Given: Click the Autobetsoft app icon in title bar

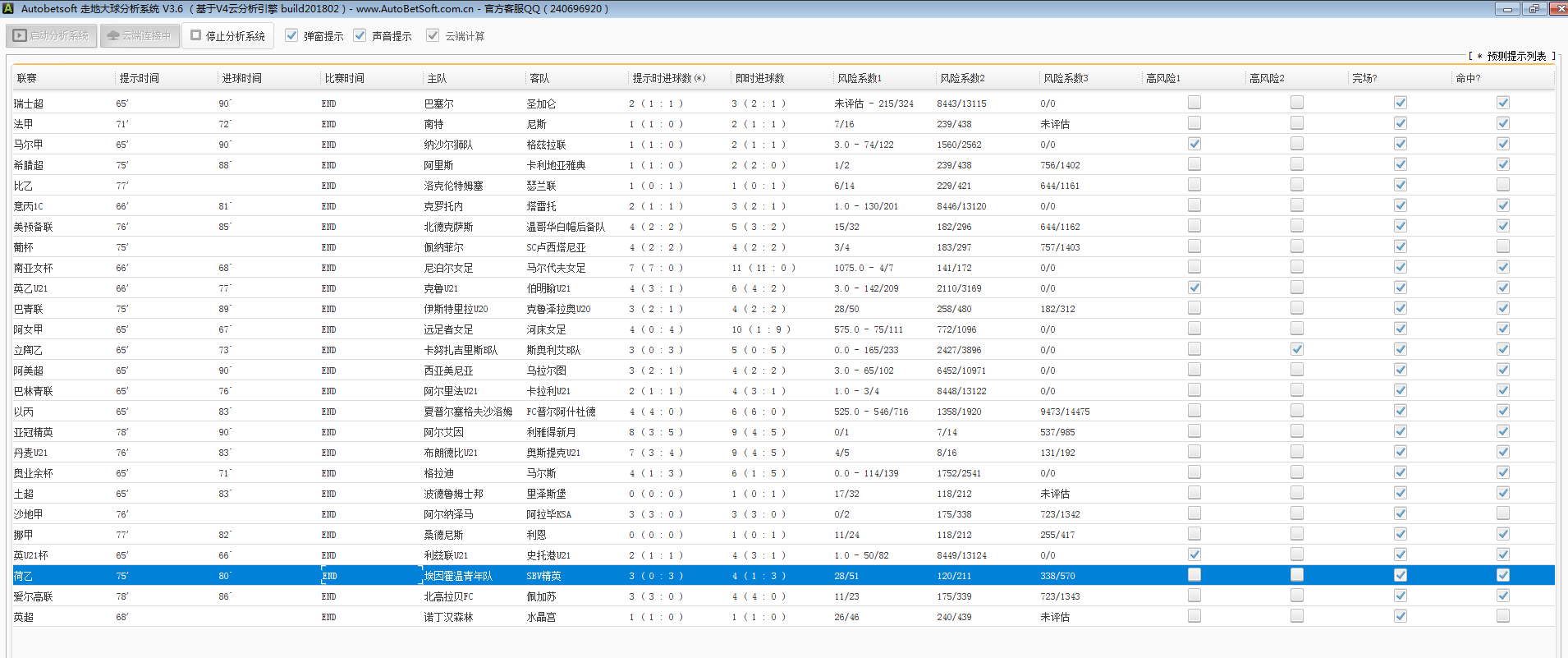Looking at the screenshot, I should coord(8,9).
